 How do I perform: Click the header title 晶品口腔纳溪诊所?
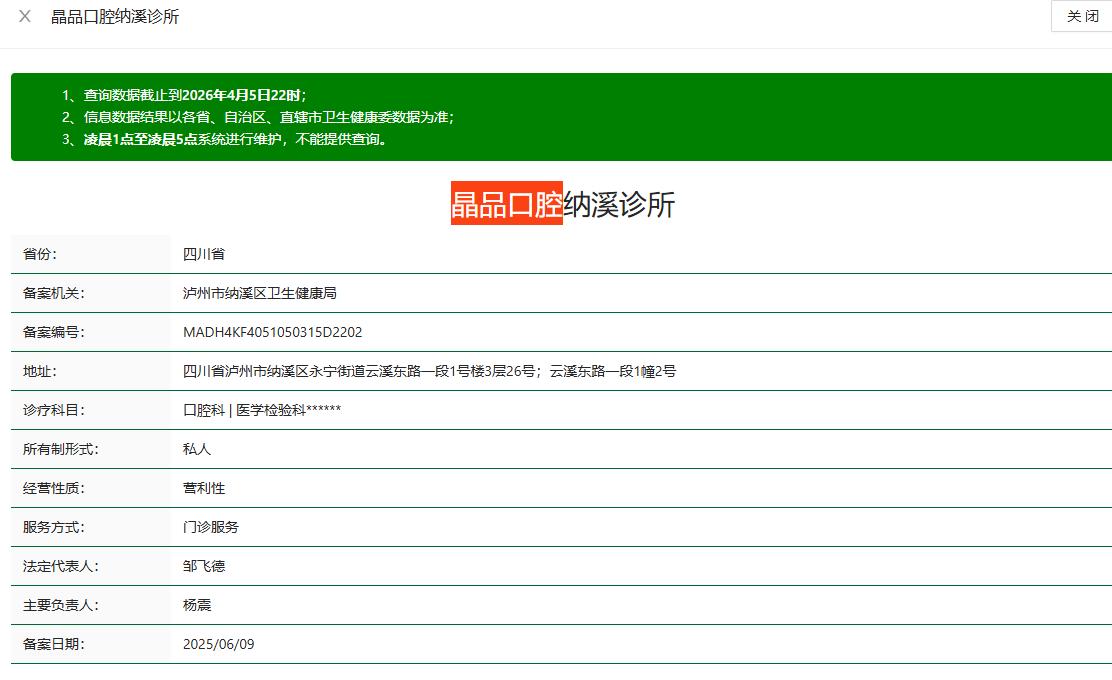pos(115,17)
